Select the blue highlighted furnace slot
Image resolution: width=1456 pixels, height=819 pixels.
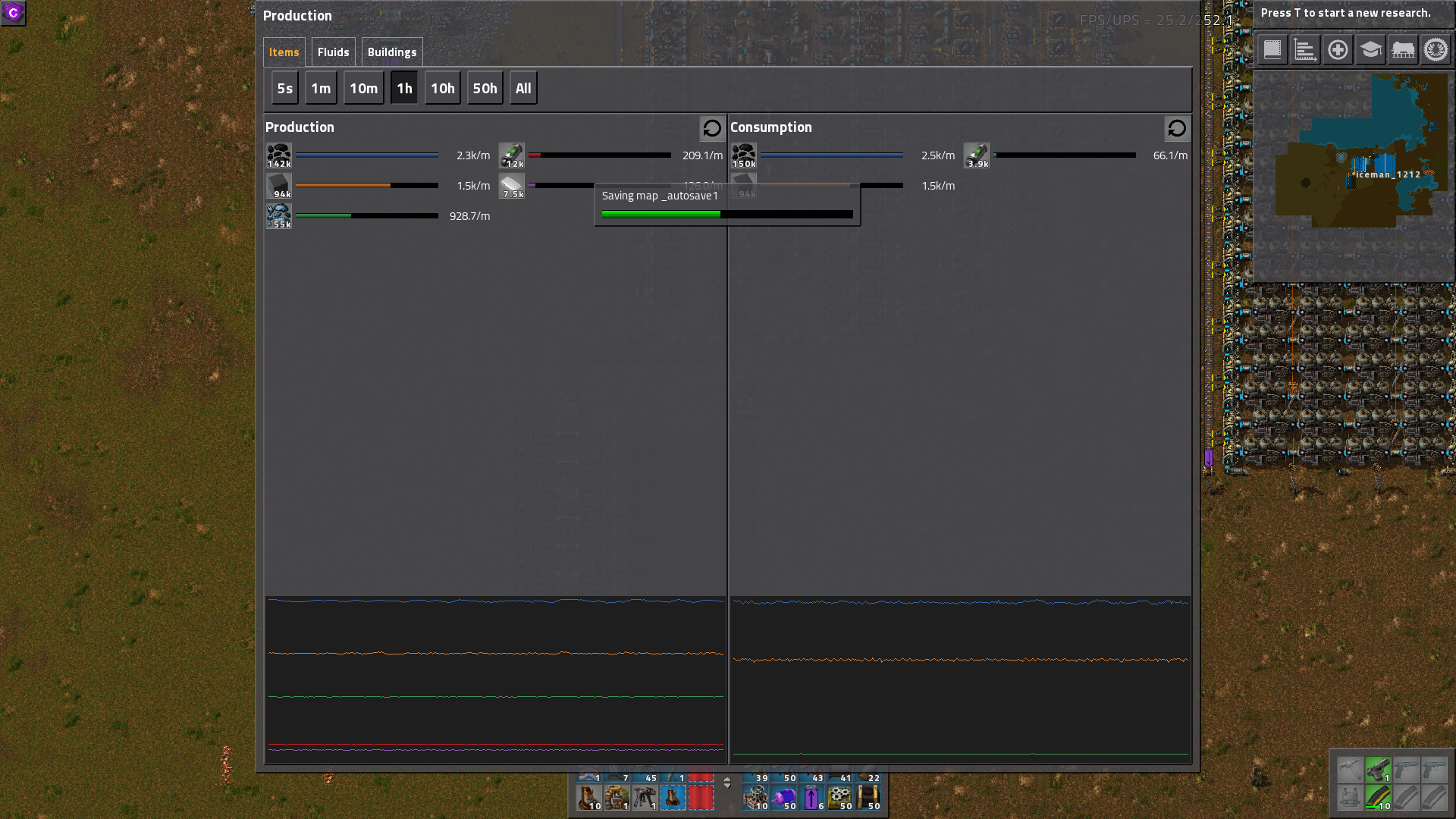(673, 798)
